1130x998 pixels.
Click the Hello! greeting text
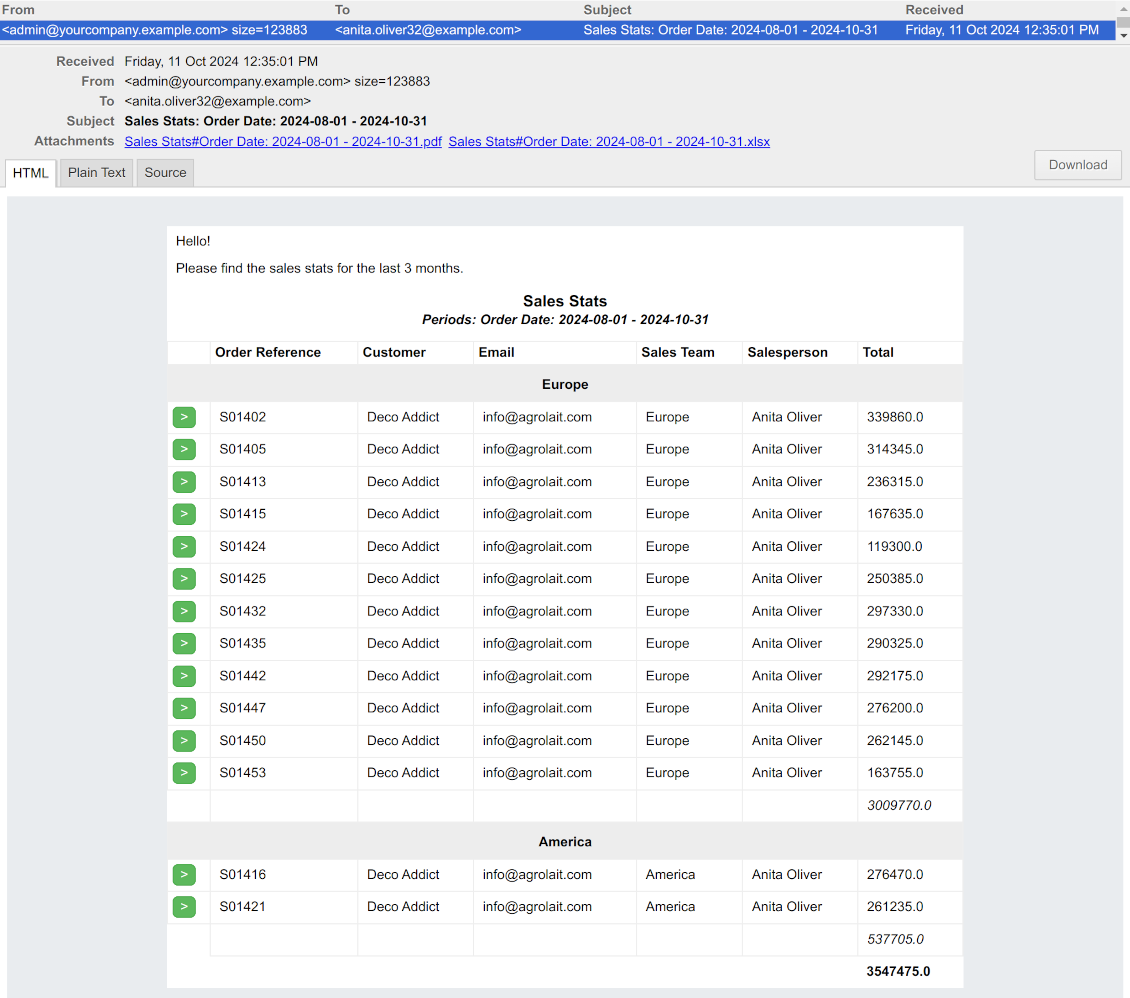tap(193, 241)
